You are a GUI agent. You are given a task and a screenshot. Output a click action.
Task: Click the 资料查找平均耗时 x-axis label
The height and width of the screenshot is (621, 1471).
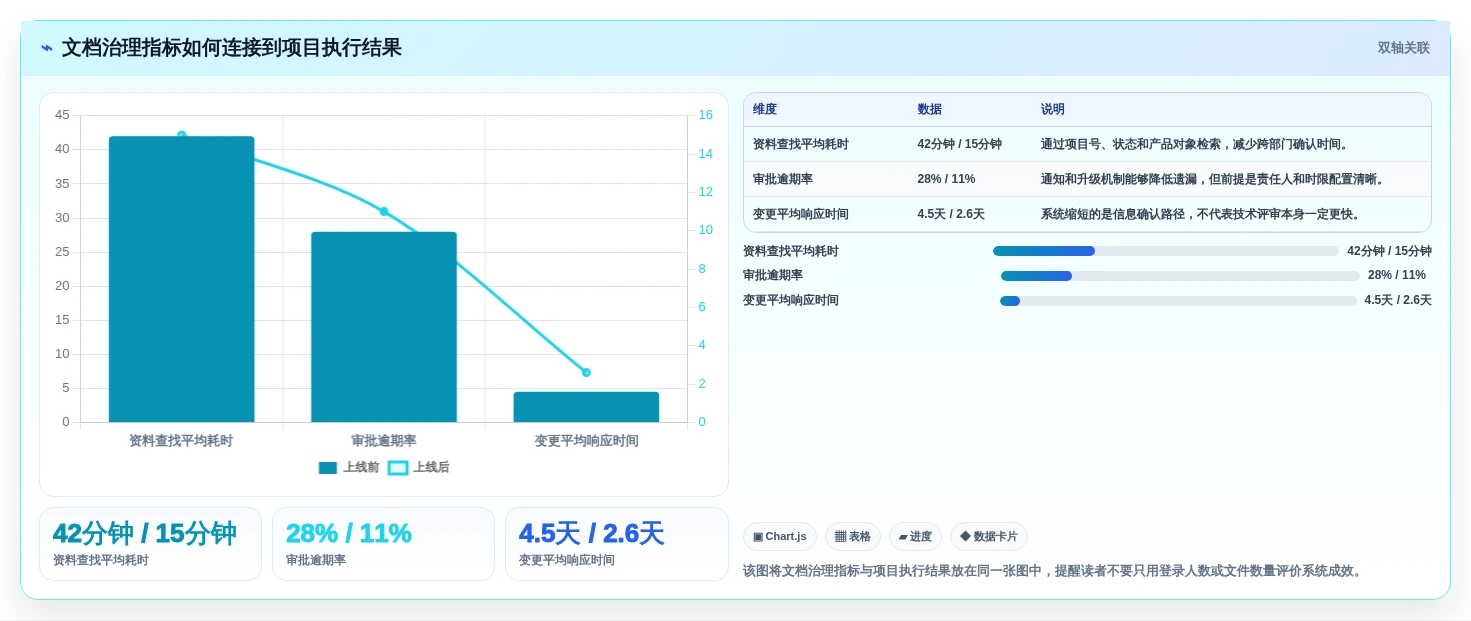click(181, 441)
